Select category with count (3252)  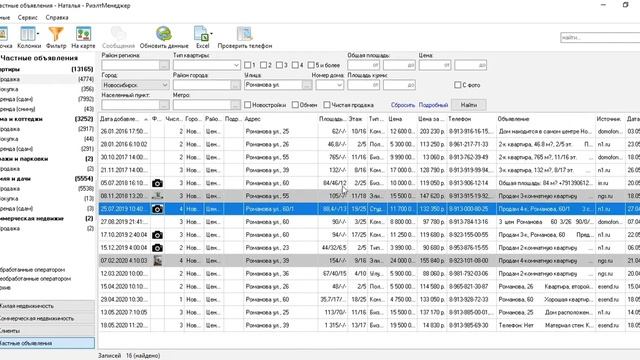coord(47,119)
